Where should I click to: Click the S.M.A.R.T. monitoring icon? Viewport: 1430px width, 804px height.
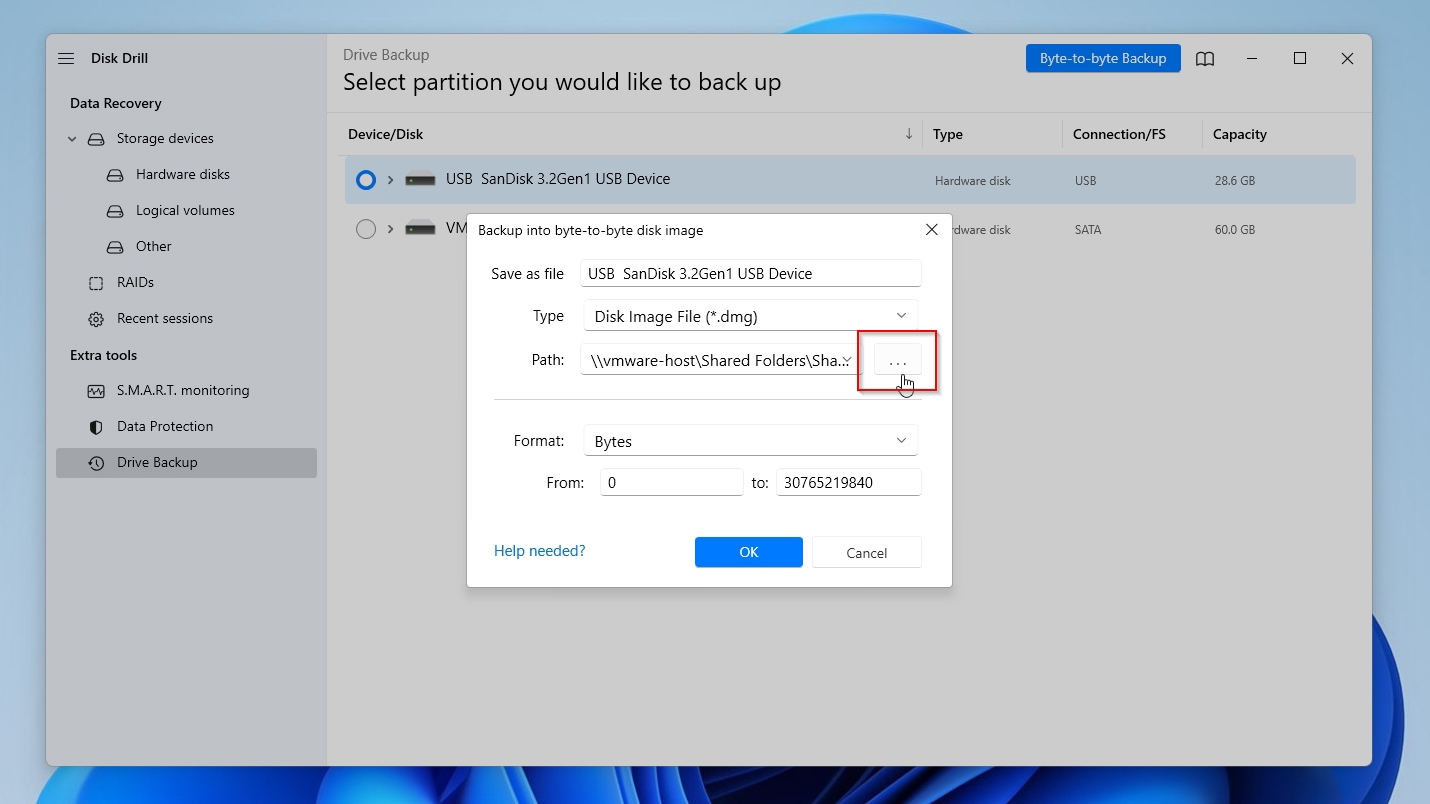point(96,391)
